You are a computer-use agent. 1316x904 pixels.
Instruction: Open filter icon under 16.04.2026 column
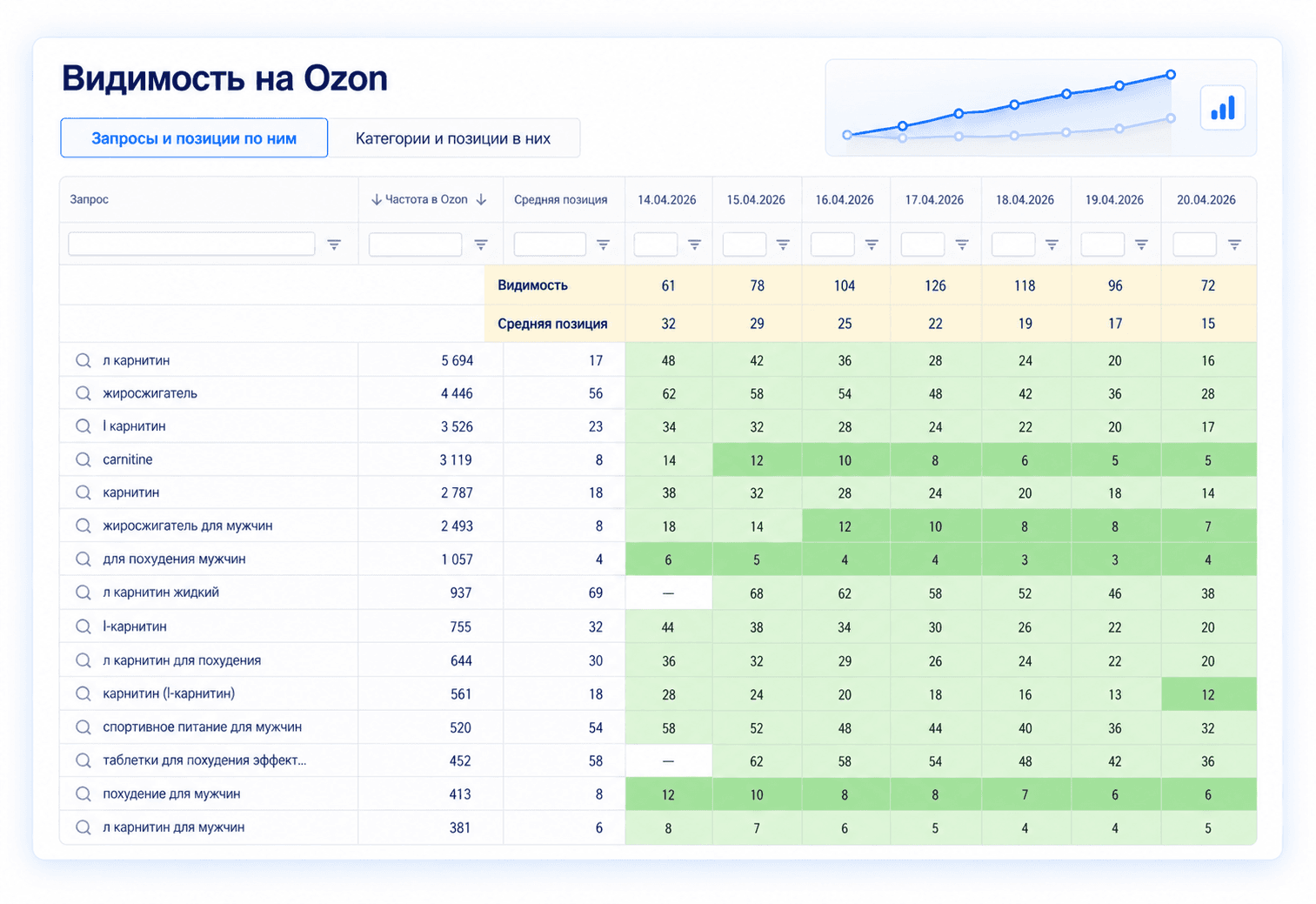point(872,244)
